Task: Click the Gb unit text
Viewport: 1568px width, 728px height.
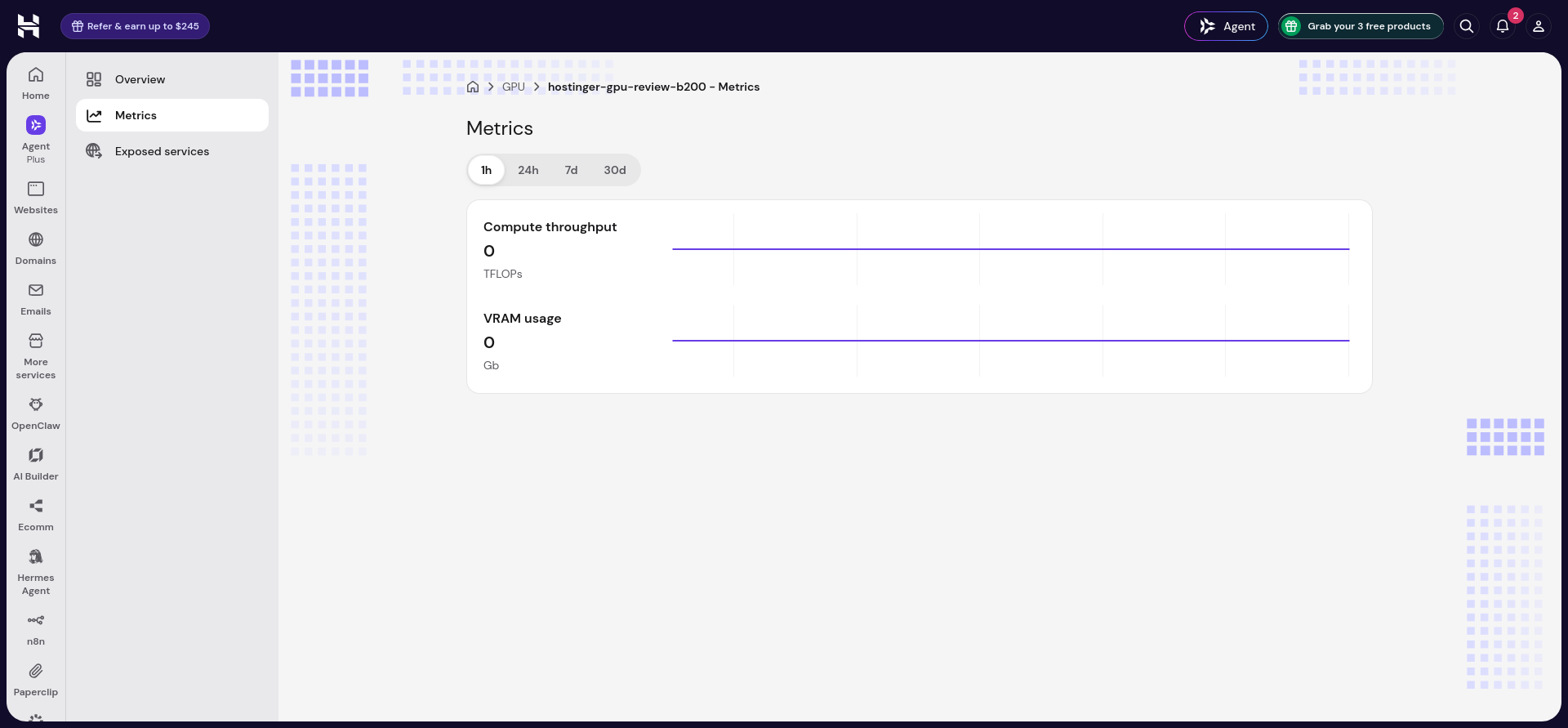Action: (x=491, y=365)
